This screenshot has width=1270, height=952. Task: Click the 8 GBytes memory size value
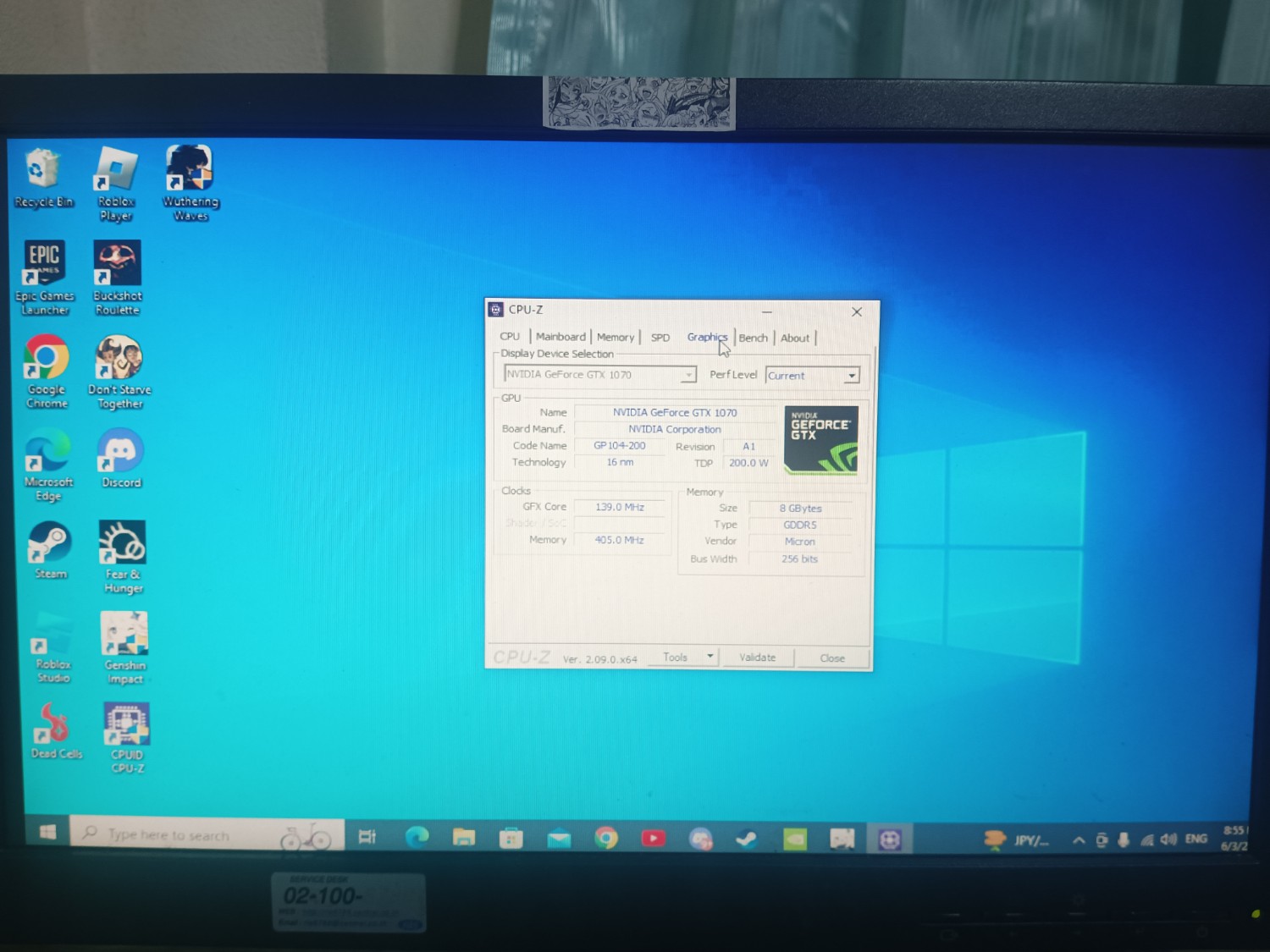click(x=800, y=508)
